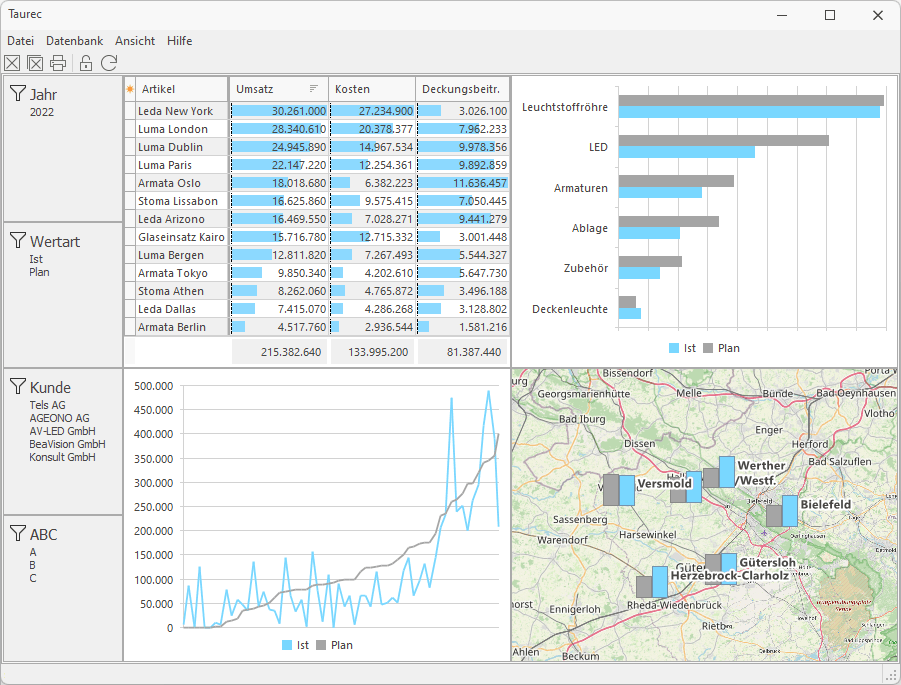Select Ist in the Wertart filter

tap(36, 259)
